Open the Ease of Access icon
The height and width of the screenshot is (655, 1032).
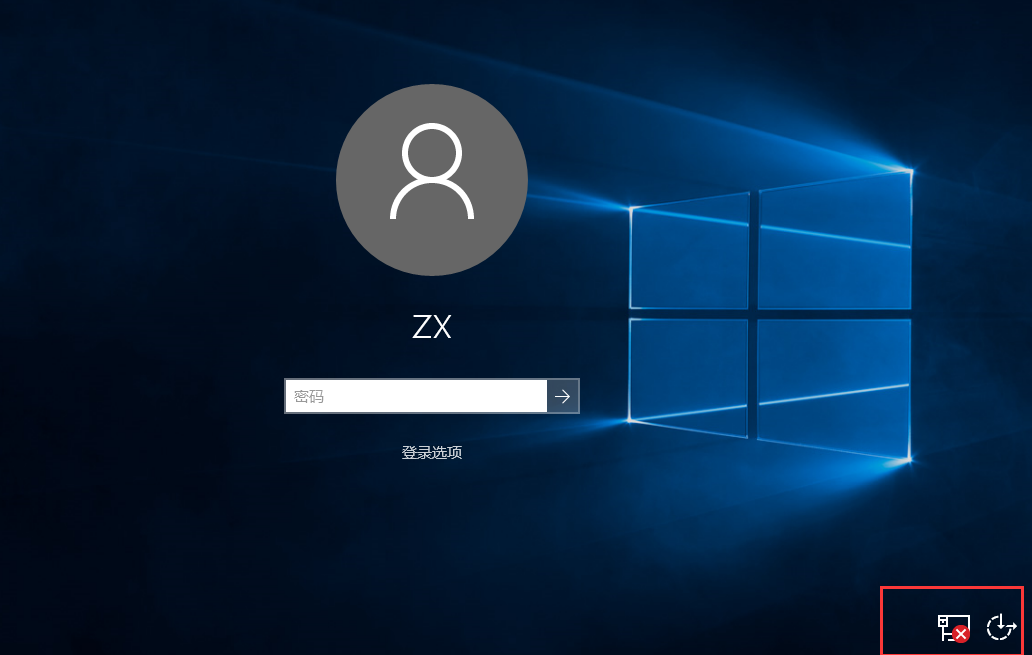(1001, 627)
